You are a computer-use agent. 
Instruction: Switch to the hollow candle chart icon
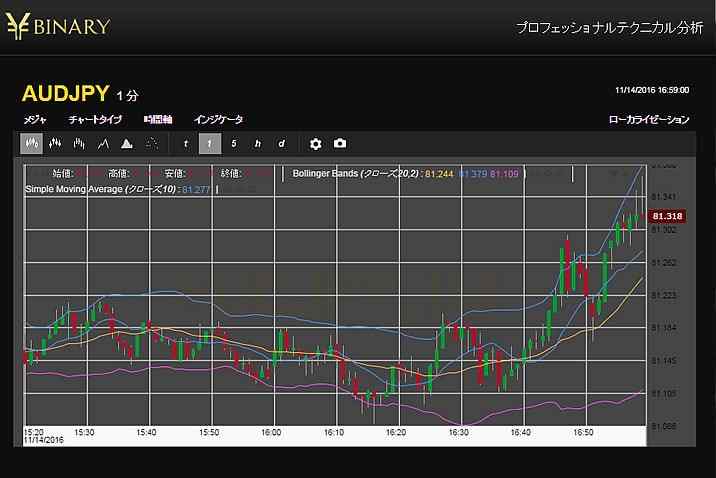55,143
